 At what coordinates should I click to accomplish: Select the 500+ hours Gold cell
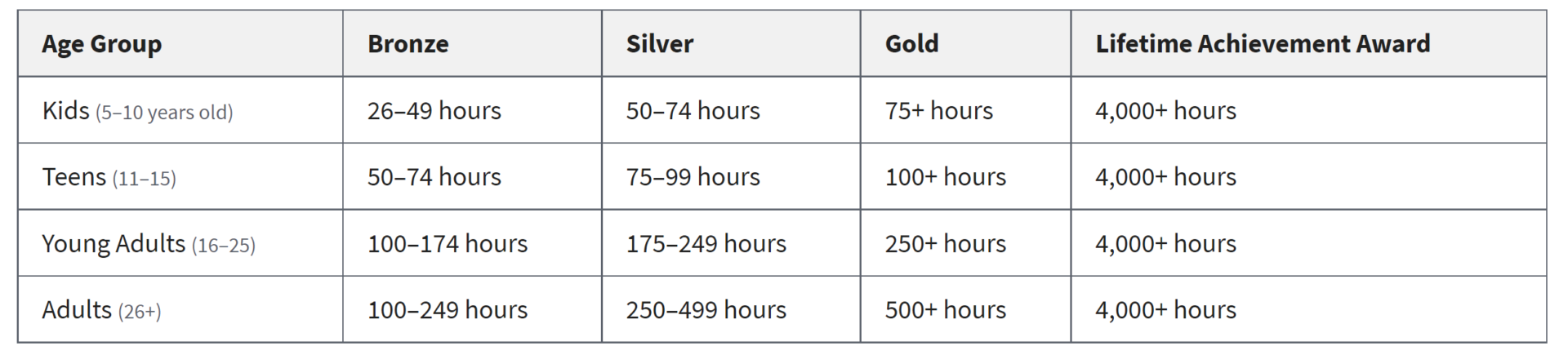[x=965, y=309]
